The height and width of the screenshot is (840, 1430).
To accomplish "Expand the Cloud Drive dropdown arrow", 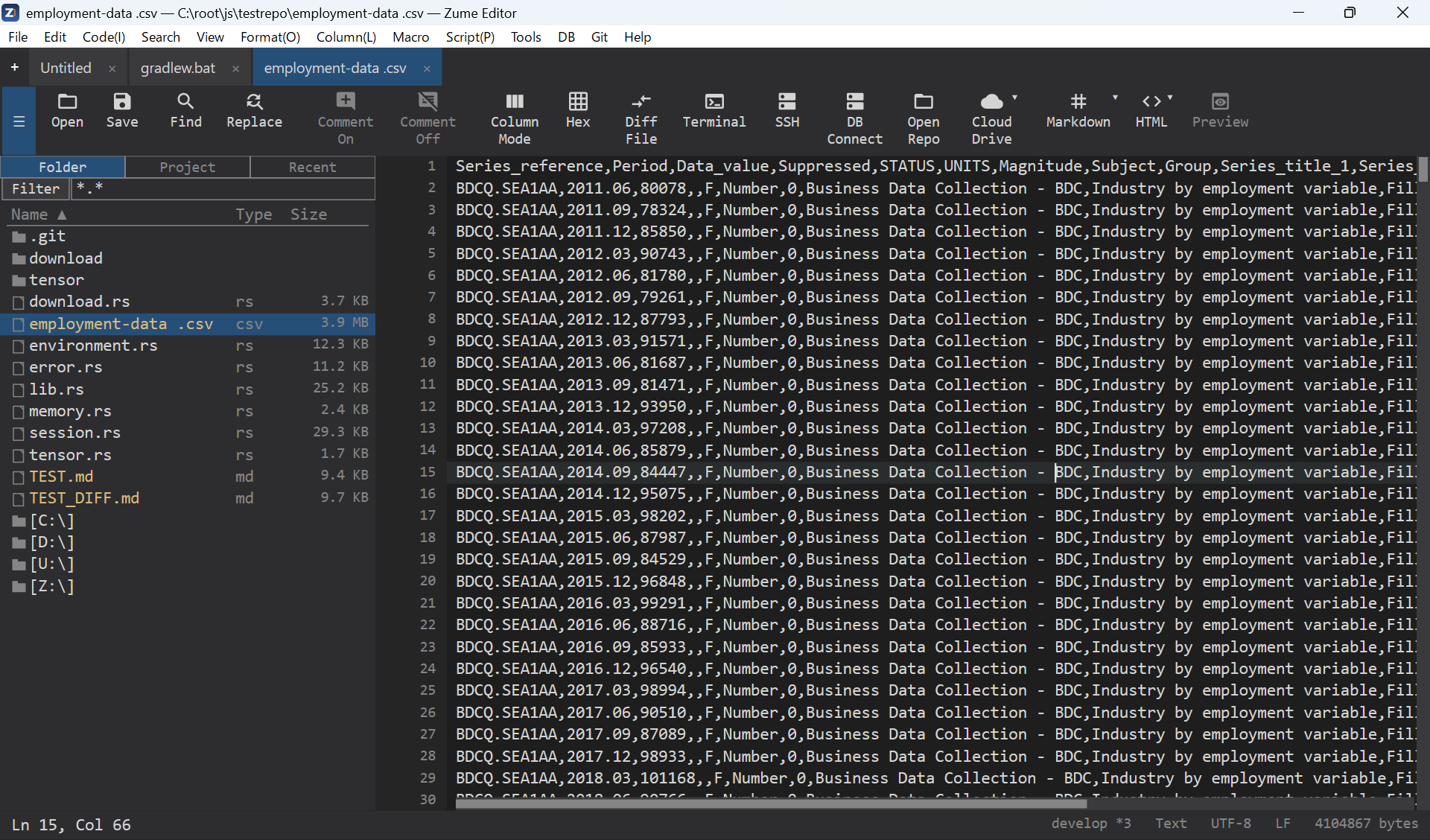I will (1014, 98).
